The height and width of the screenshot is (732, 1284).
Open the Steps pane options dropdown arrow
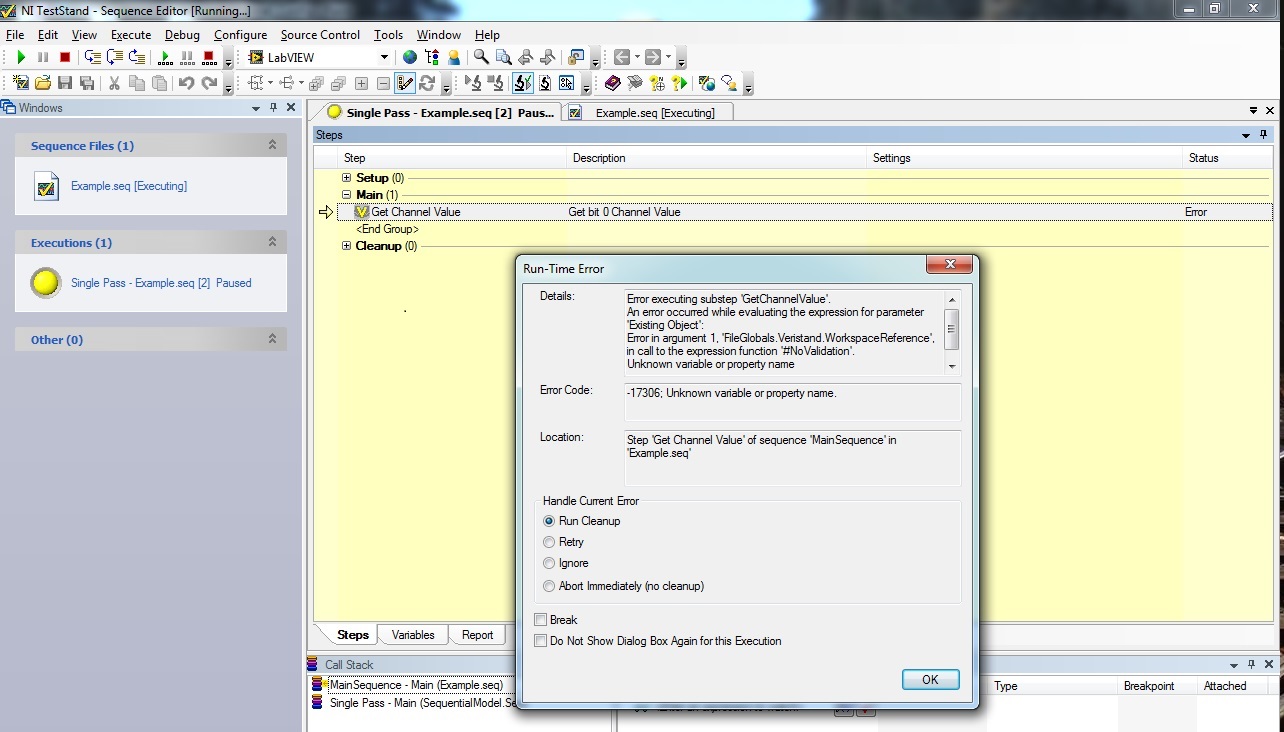click(x=1246, y=135)
